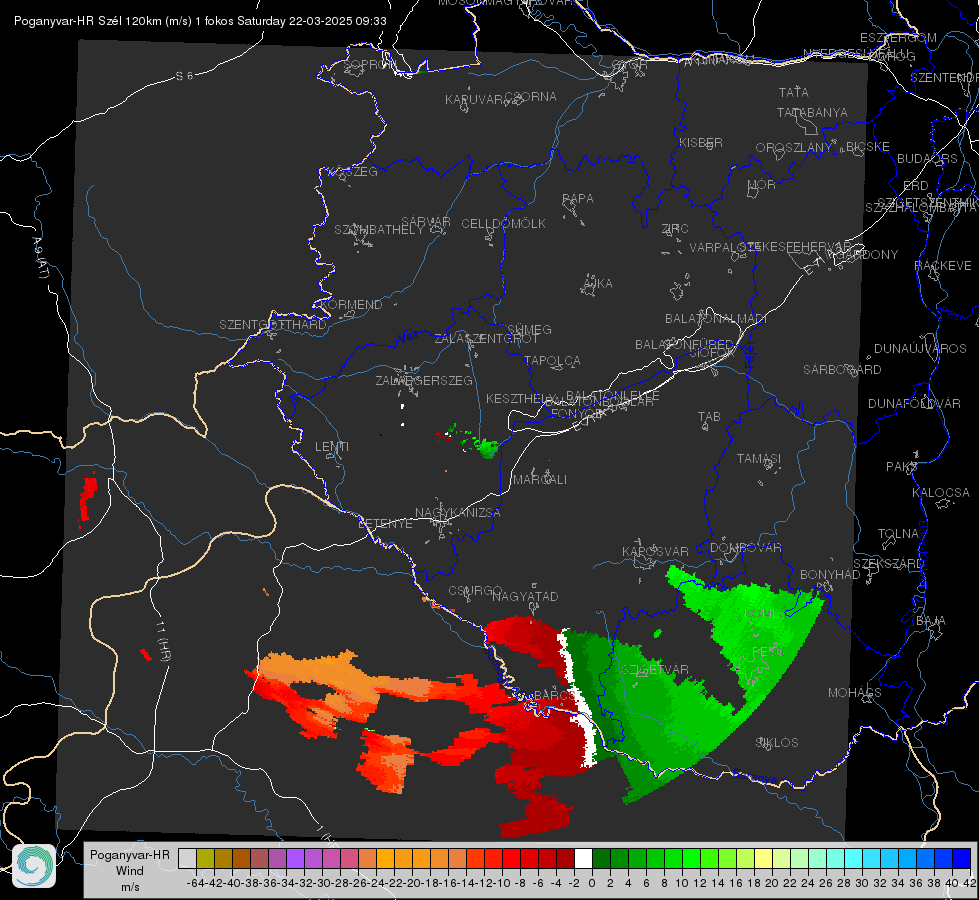This screenshot has height=900, width=979.
Task: Click the KALOCSA label
Action: click(941, 492)
